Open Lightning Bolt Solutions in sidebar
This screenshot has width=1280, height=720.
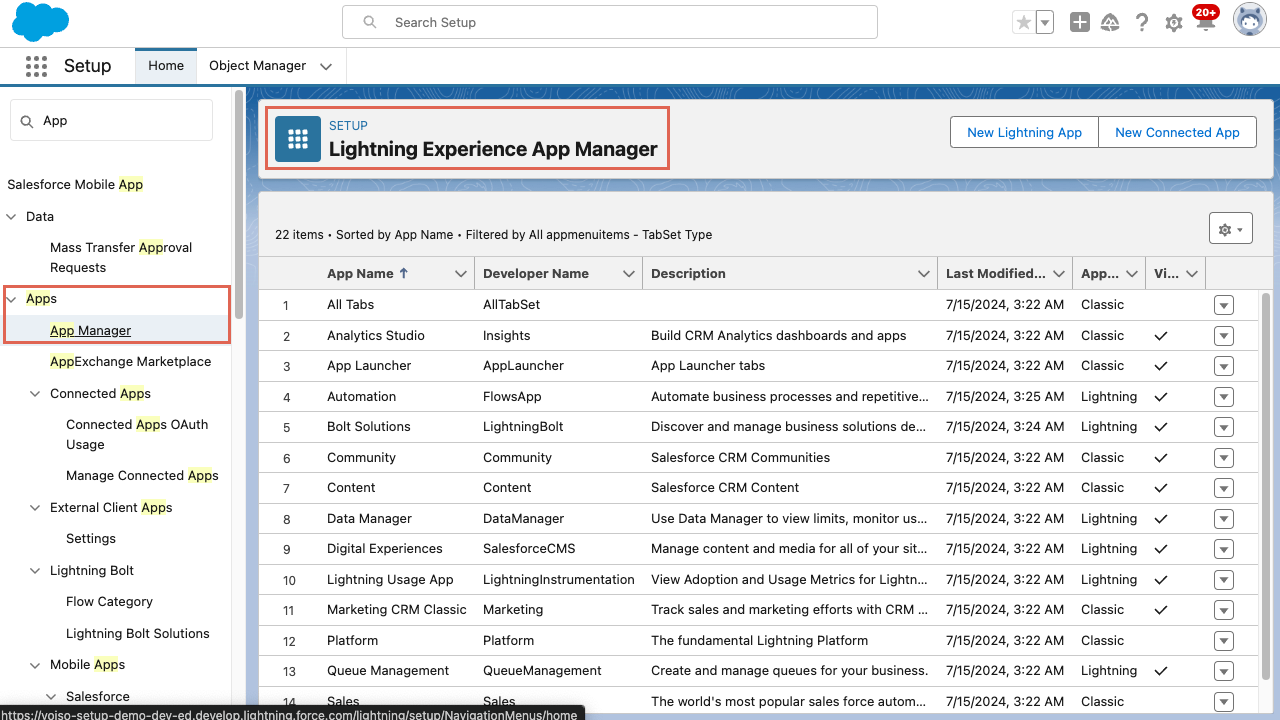coord(138,634)
